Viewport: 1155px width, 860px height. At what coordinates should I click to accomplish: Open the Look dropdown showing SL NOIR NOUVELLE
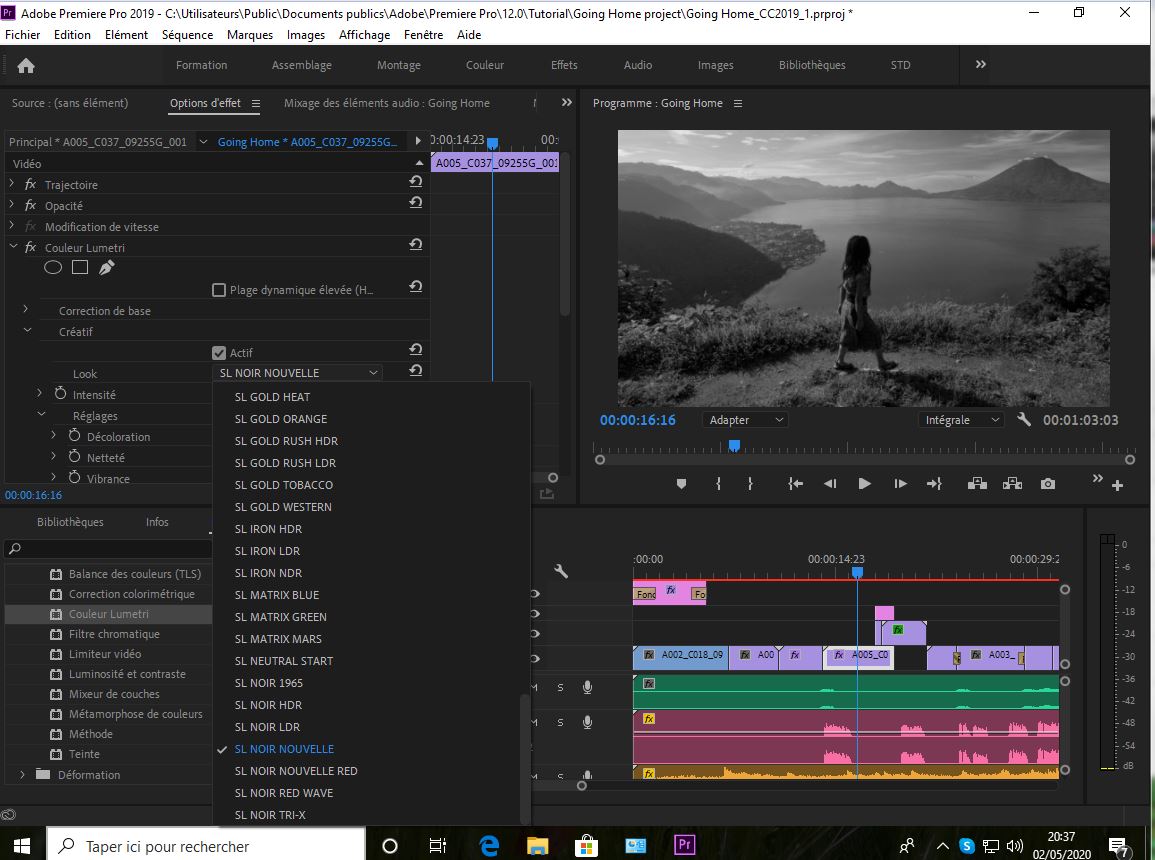pyautogui.click(x=297, y=373)
